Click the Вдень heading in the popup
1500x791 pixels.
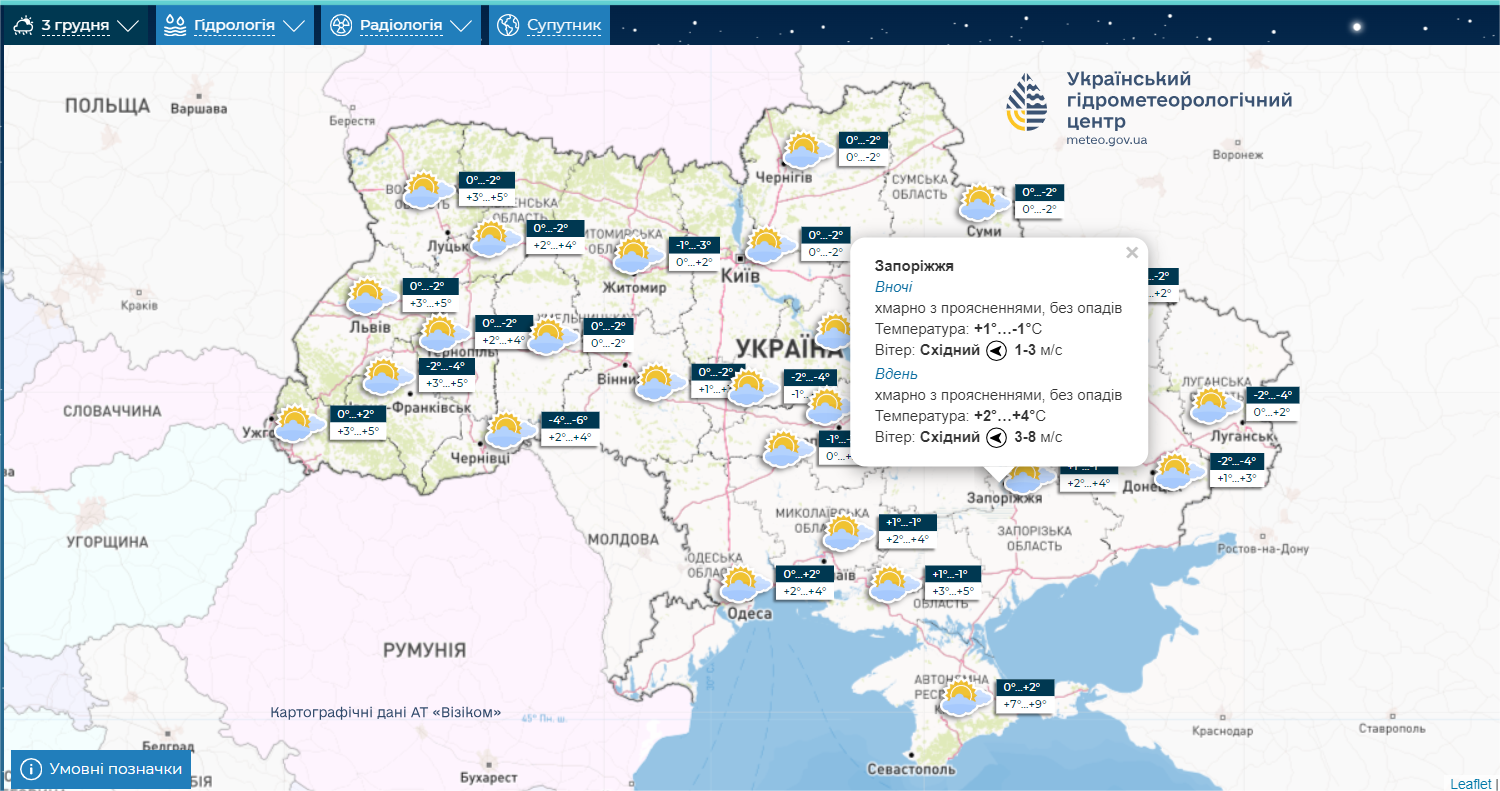click(x=896, y=374)
